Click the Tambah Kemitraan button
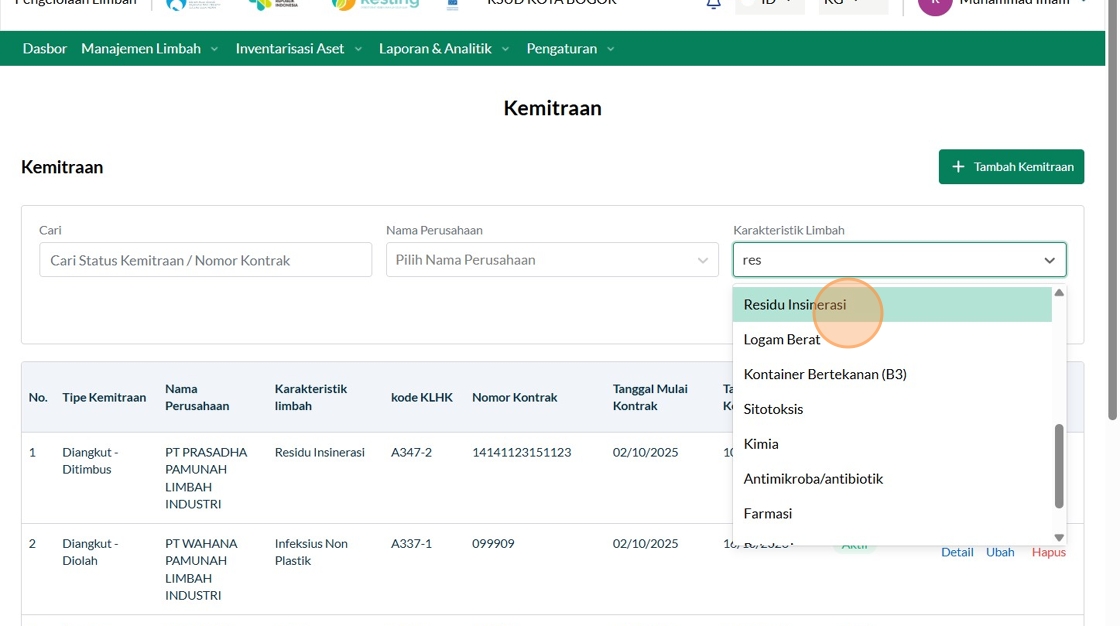Viewport: 1120px width, 626px height. tap(1011, 167)
